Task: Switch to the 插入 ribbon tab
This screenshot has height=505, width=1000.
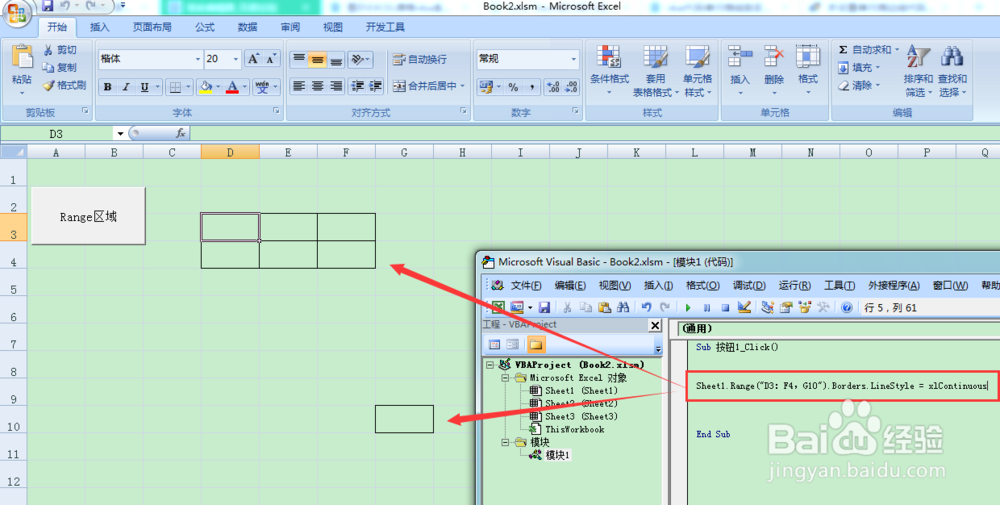Action: coord(99,27)
